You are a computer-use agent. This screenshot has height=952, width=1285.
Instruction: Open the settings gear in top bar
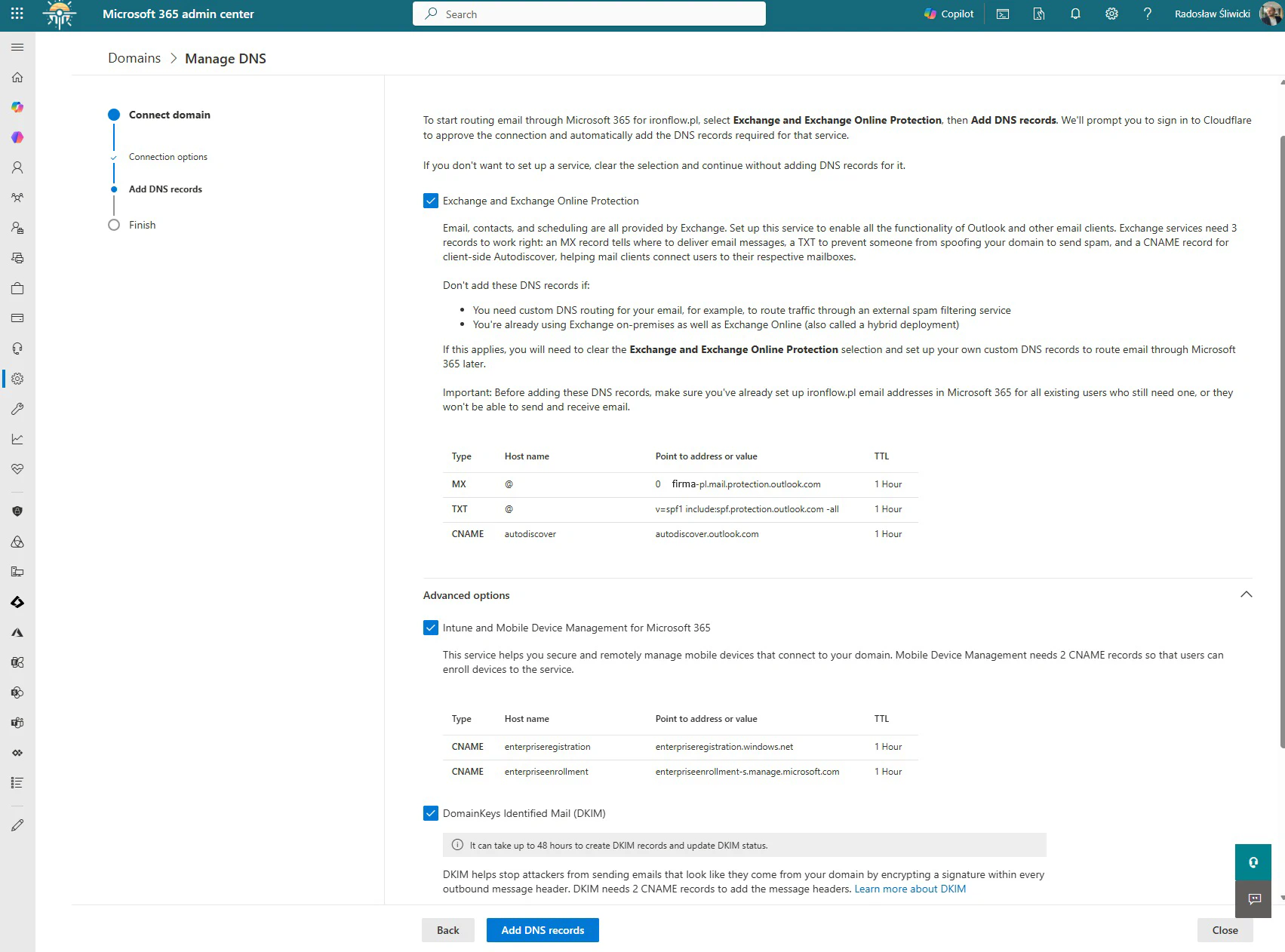pos(1111,14)
